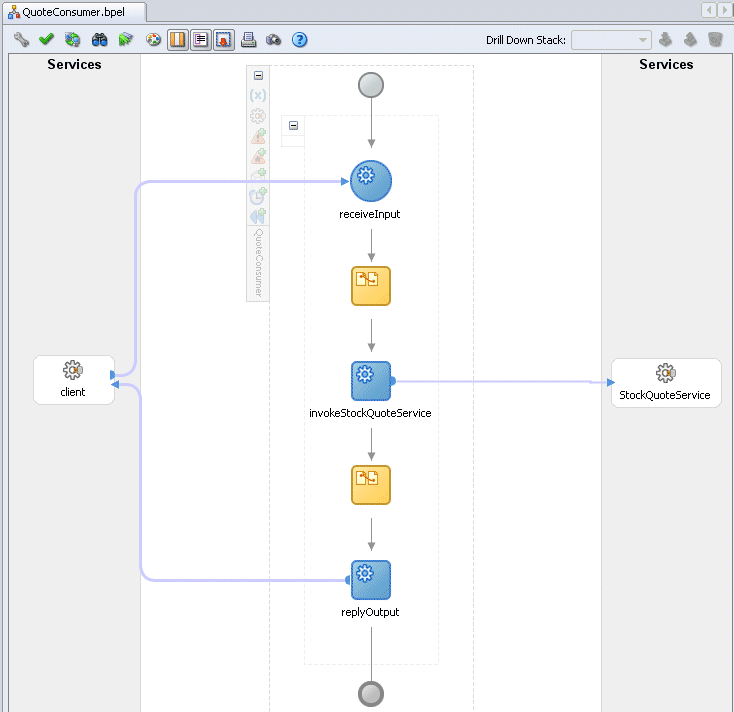Select the invokeStockQuoteService activity
Image resolution: width=734 pixels, height=712 pixels.
coord(371,381)
